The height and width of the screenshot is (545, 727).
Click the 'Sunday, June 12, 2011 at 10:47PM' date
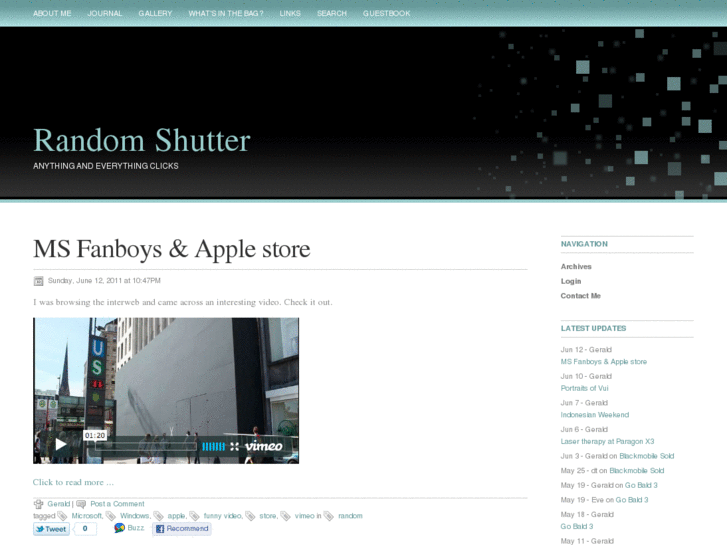coord(104,281)
